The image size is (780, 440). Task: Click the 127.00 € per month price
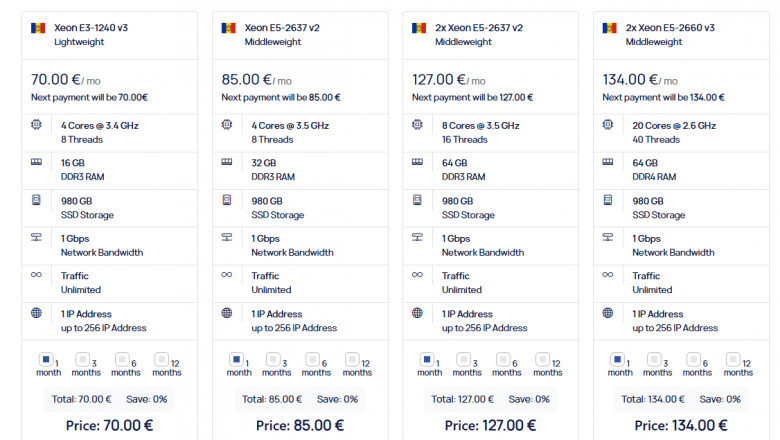449,80
